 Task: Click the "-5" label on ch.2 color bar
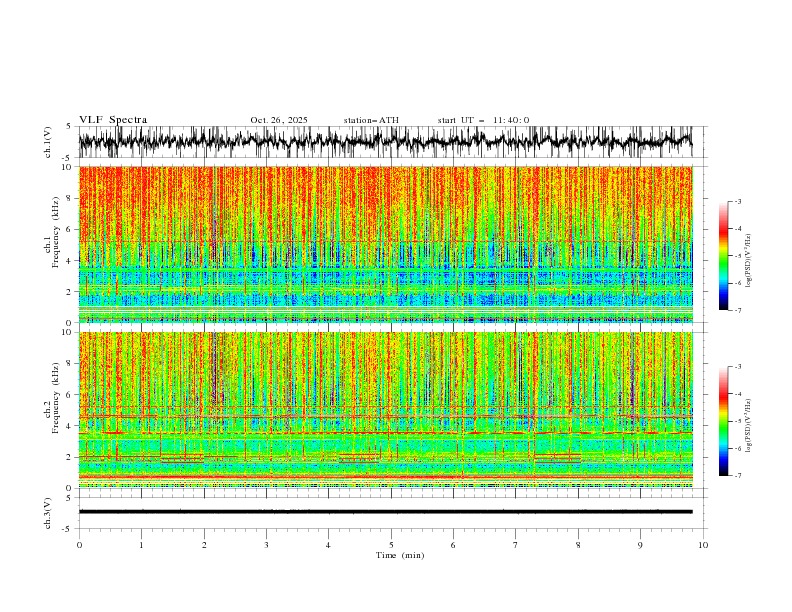point(738,421)
